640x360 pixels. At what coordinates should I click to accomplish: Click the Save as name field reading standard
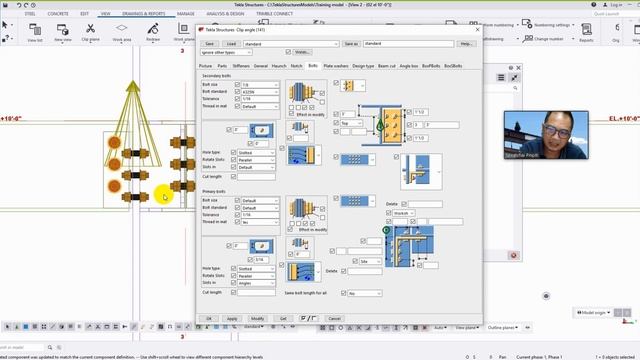[408, 43]
